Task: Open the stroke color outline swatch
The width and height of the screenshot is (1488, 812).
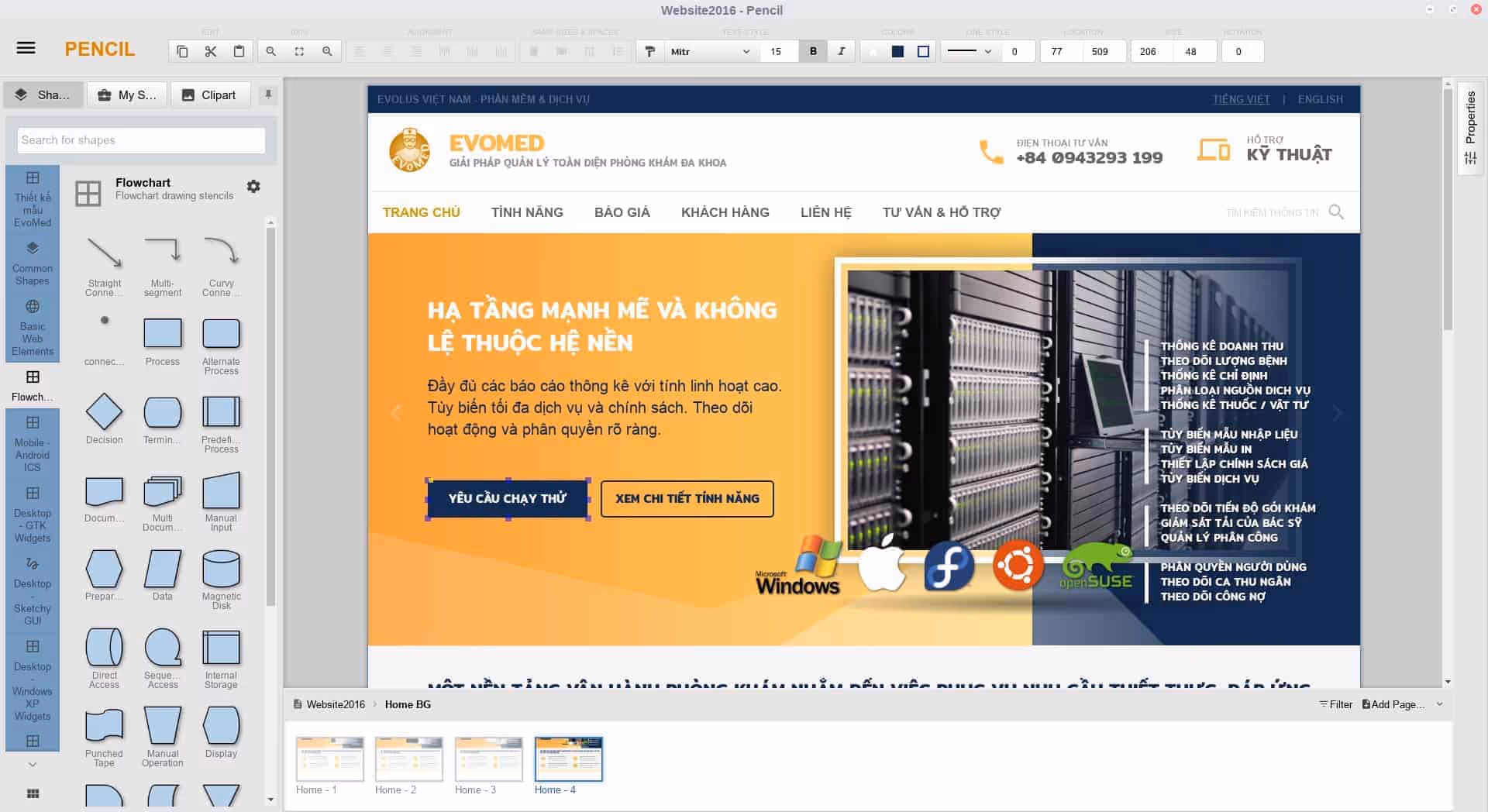Action: tap(923, 51)
